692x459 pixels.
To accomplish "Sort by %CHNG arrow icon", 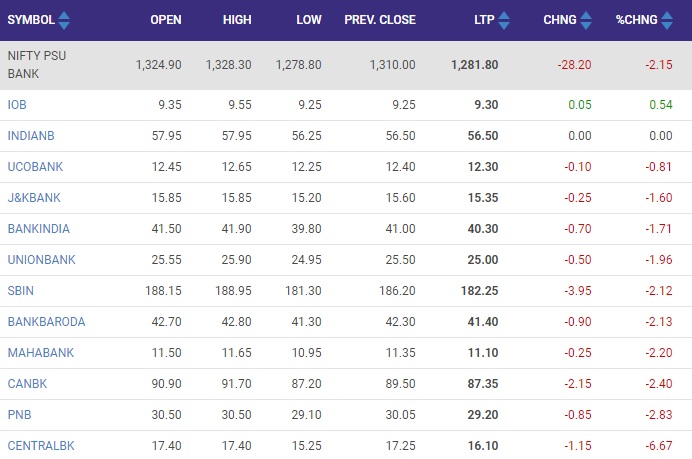I will (667, 20).
